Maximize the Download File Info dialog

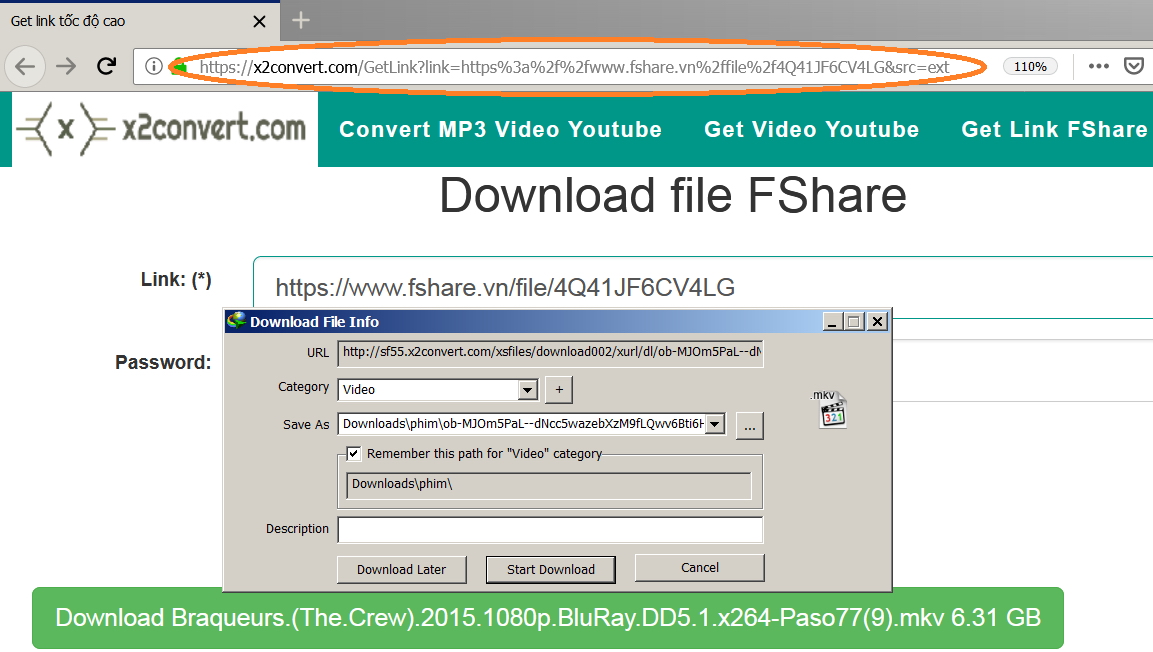(x=854, y=321)
